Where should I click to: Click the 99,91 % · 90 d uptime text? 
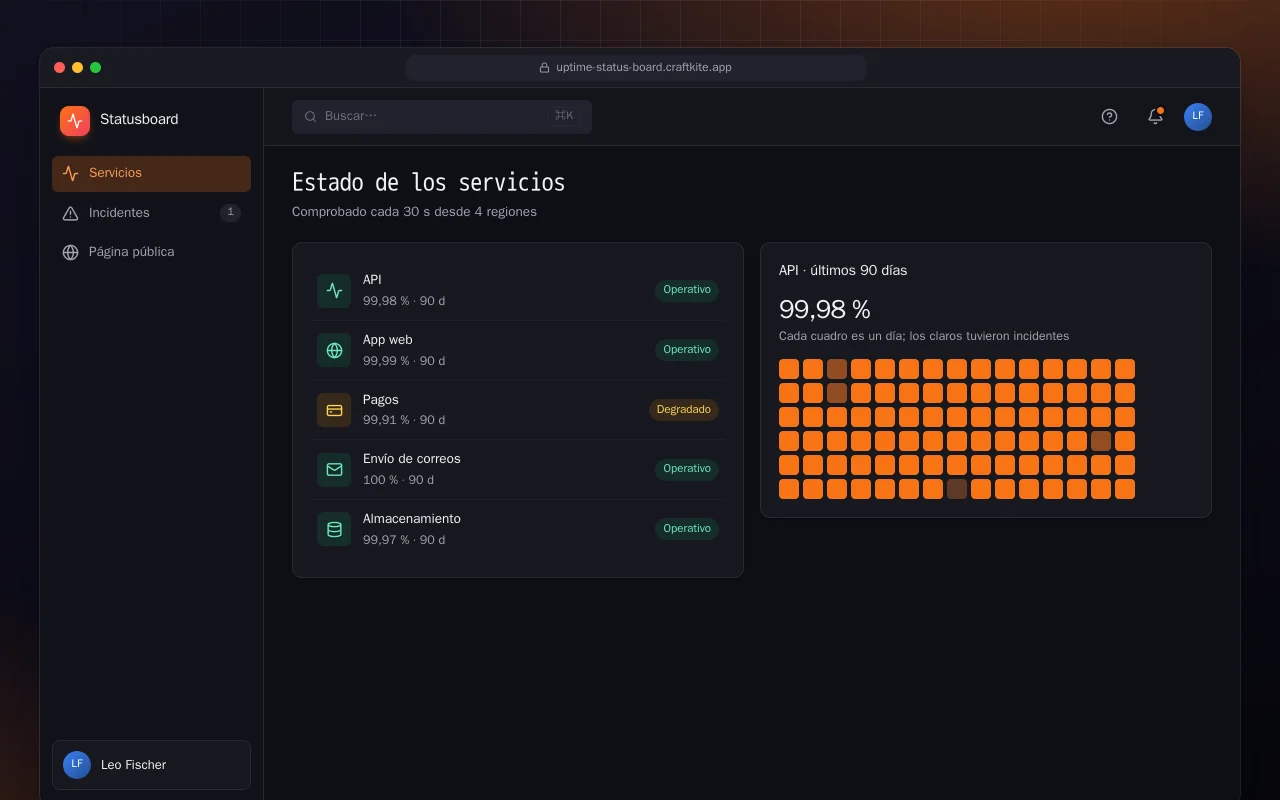pos(404,420)
